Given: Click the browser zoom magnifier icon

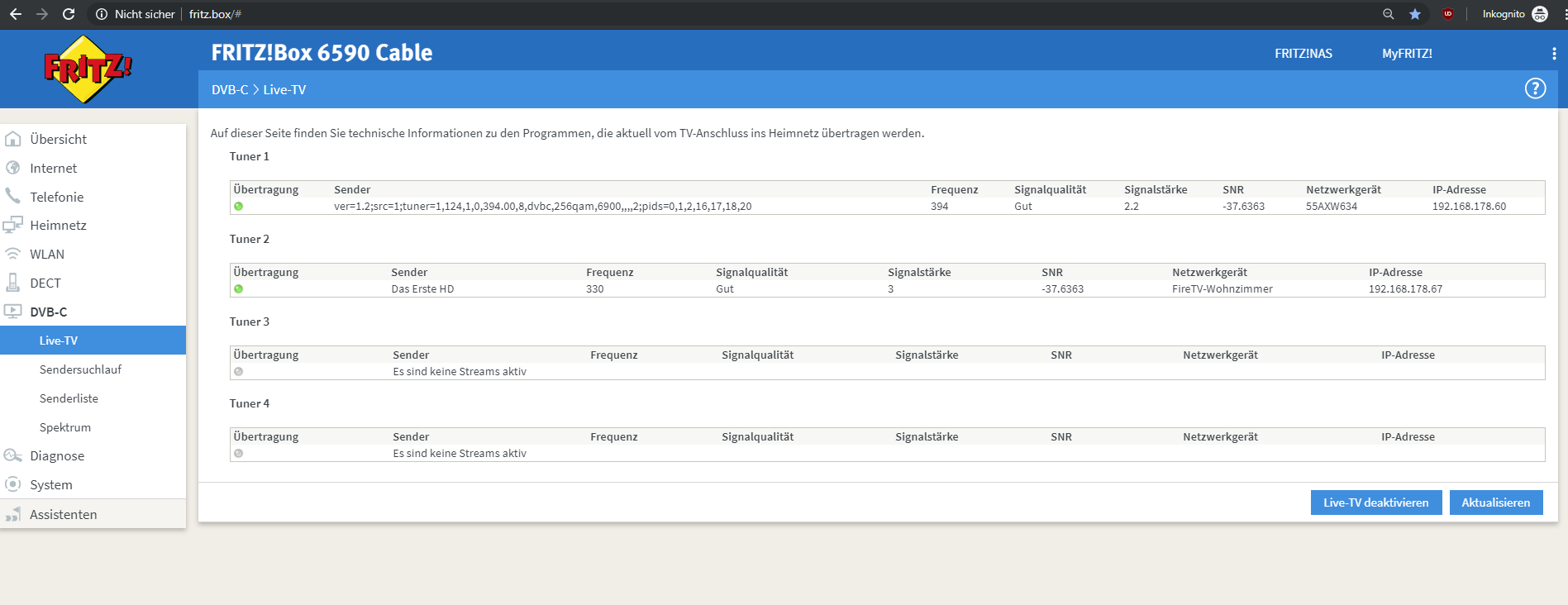Looking at the screenshot, I should point(1388,14).
